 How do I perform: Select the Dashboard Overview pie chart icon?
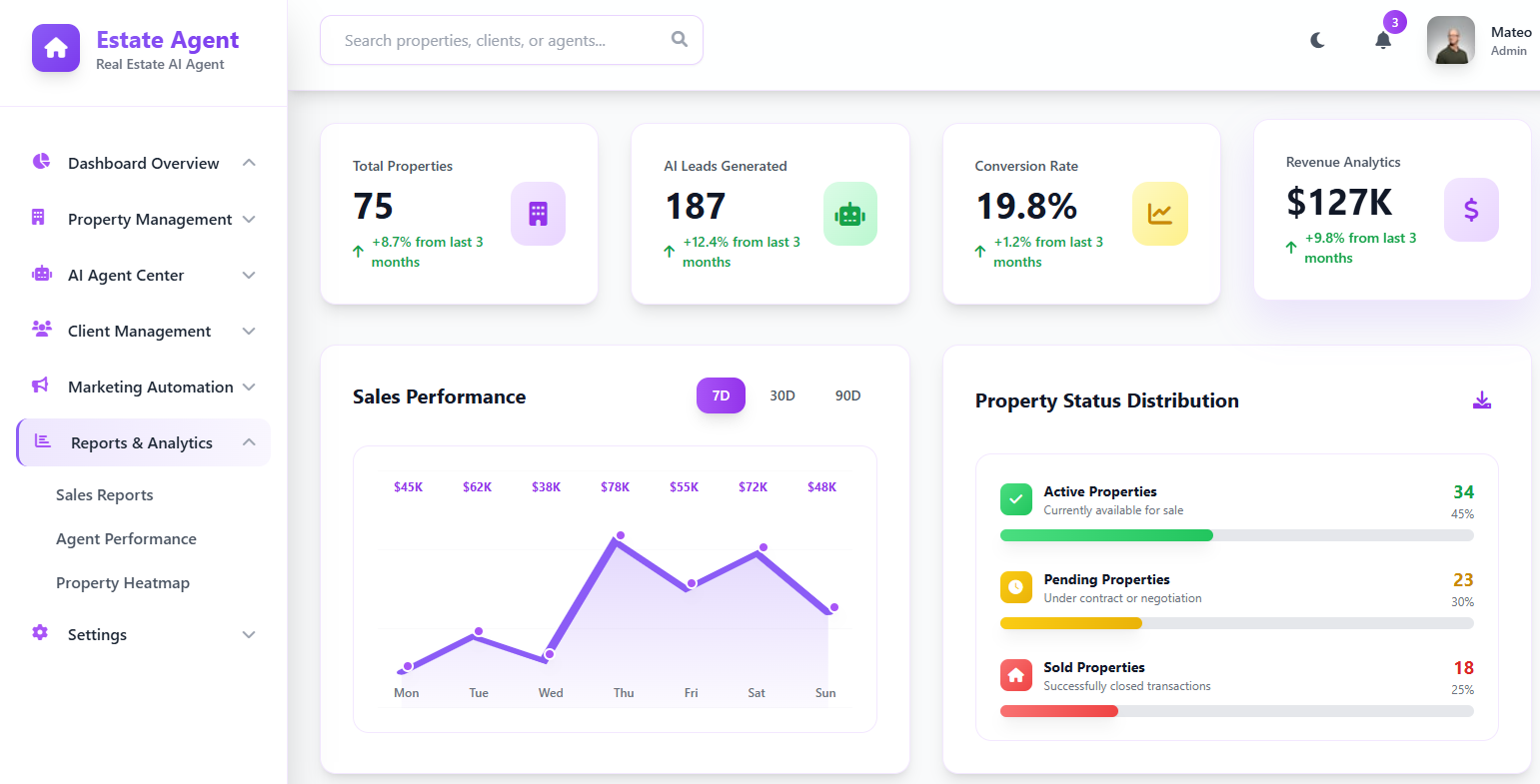(x=39, y=162)
